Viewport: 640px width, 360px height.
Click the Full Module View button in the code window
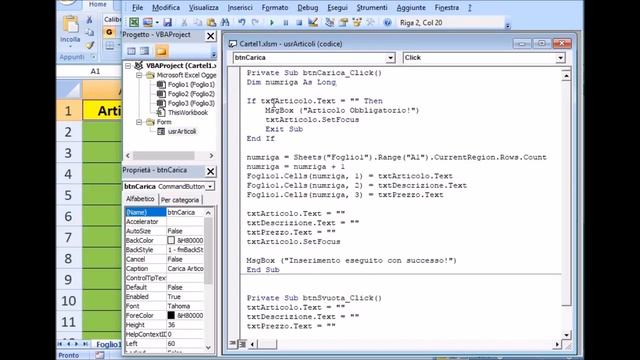click(242, 344)
